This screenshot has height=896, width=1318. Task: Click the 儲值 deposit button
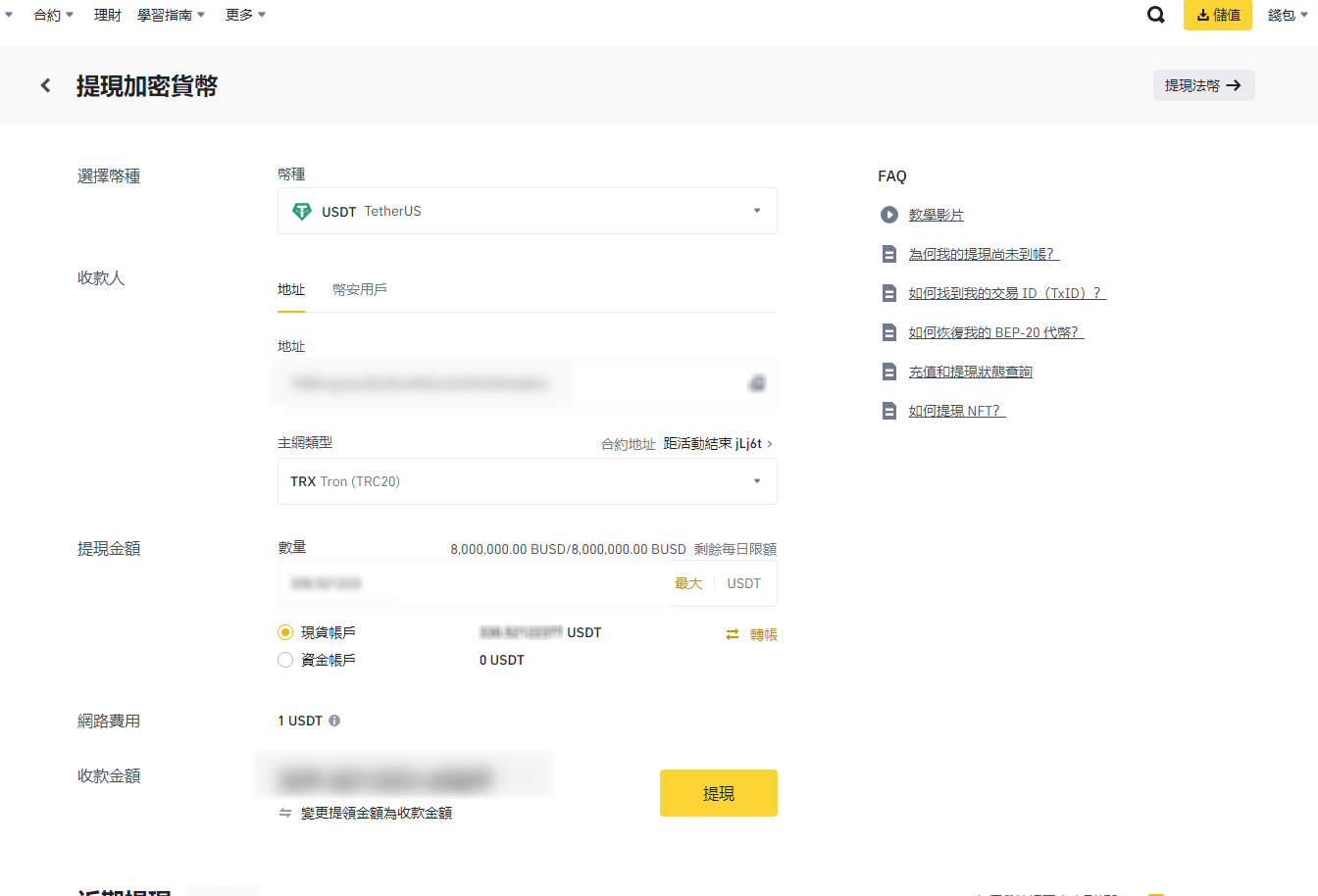click(1218, 15)
